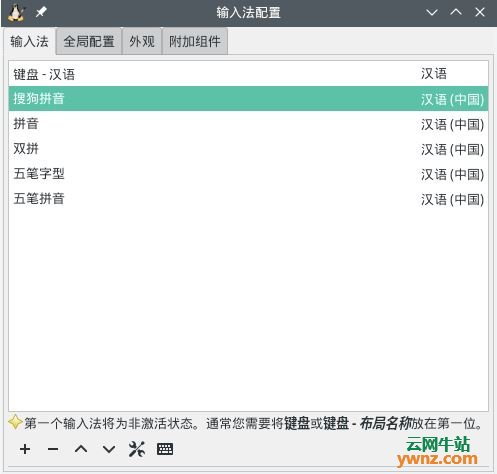497x474 pixels.
Task: Select the 键盘 - 汉语 row
Action: (248, 74)
